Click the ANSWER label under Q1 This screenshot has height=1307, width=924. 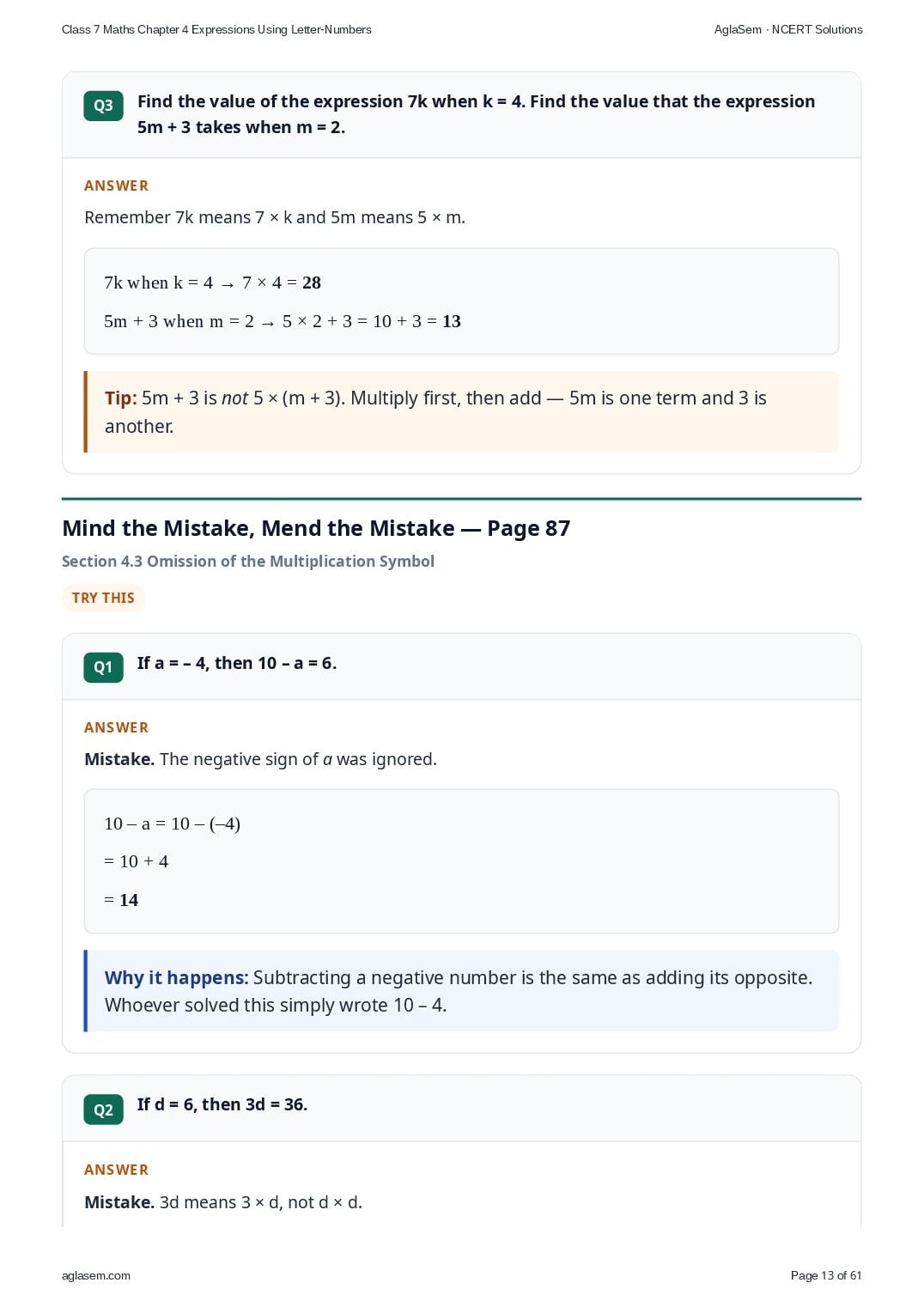pyautogui.click(x=117, y=727)
